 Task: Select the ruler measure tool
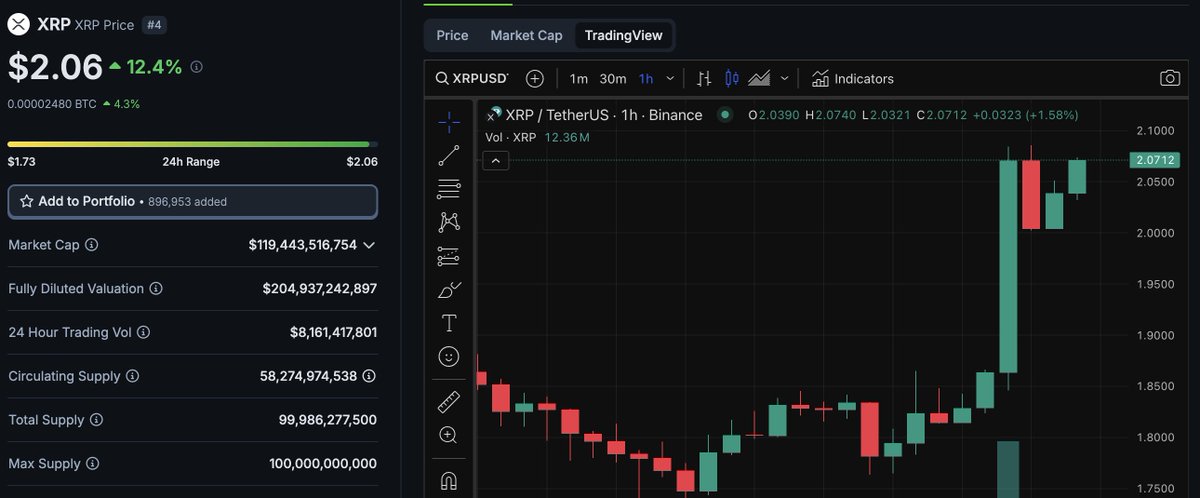point(449,402)
